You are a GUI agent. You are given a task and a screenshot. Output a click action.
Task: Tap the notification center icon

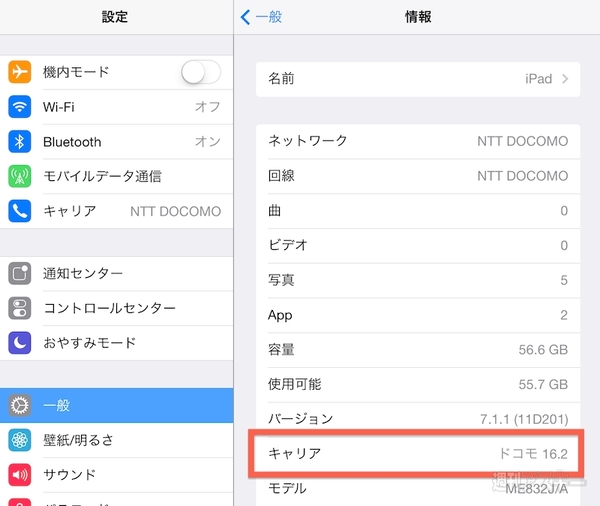point(20,273)
